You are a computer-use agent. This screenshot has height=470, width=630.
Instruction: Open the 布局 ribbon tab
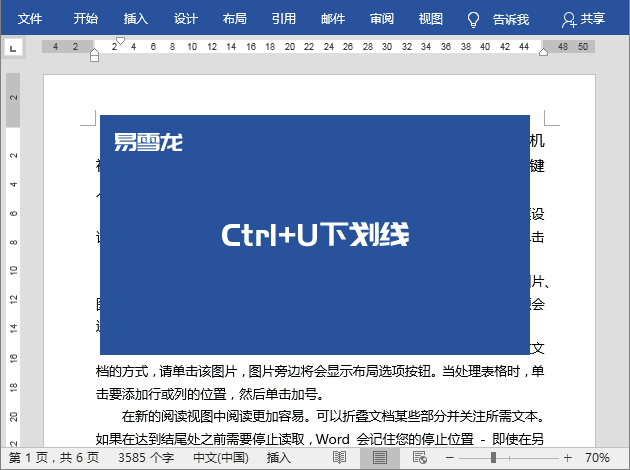[x=235, y=18]
